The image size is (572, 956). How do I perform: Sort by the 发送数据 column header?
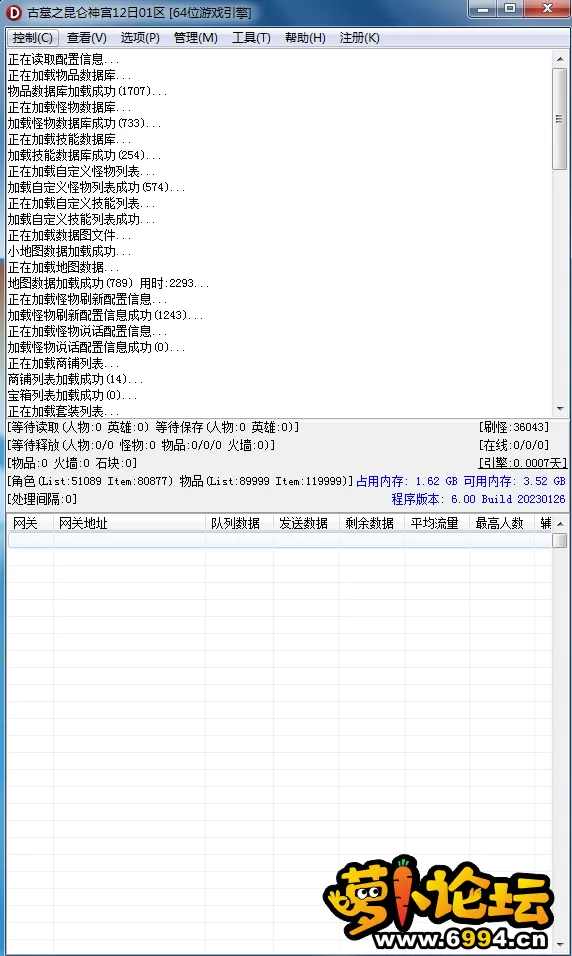click(x=307, y=523)
